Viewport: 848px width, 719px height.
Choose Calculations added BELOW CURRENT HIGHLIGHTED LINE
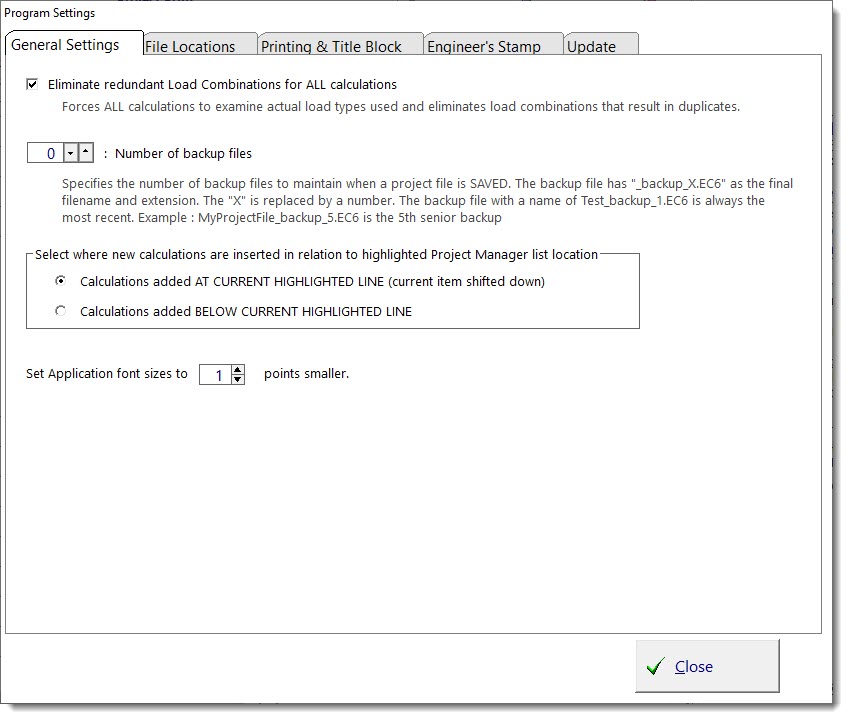(x=61, y=312)
